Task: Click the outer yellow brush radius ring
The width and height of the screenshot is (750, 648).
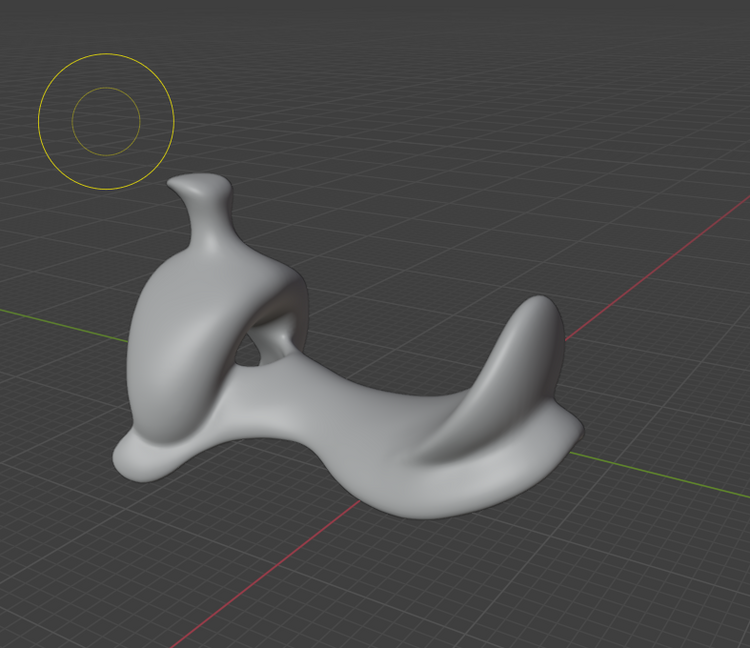Action: [106, 54]
